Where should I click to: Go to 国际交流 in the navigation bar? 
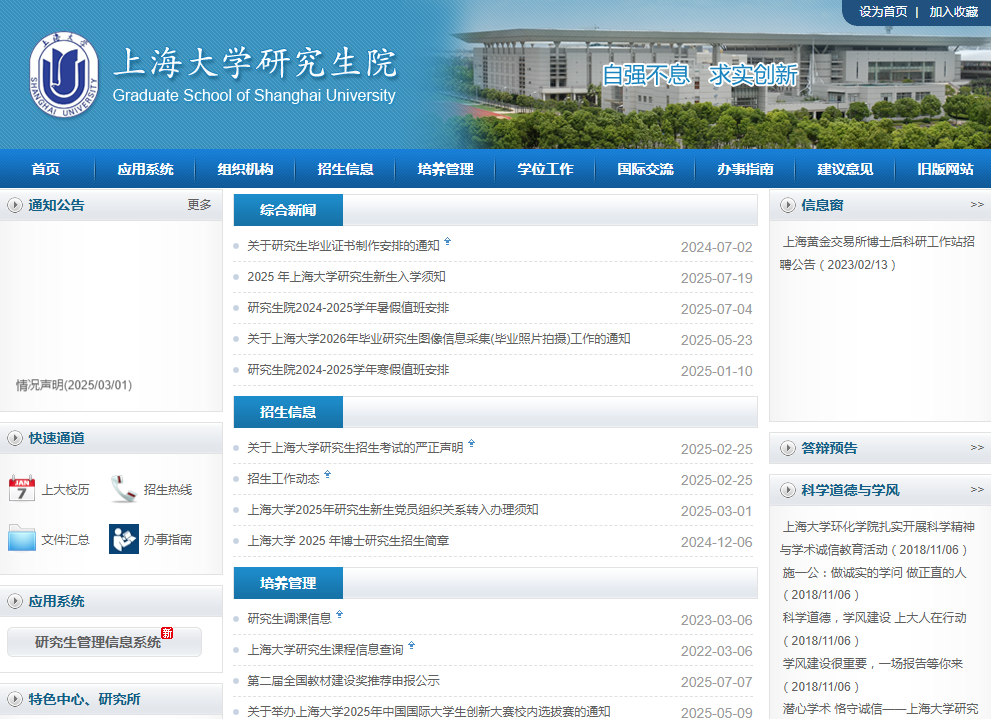point(645,169)
